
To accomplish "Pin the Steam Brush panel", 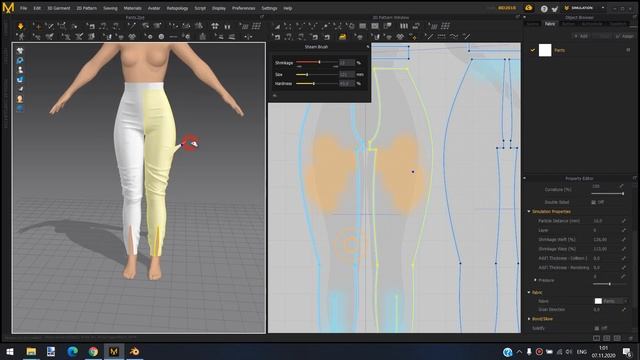I will point(367,47).
